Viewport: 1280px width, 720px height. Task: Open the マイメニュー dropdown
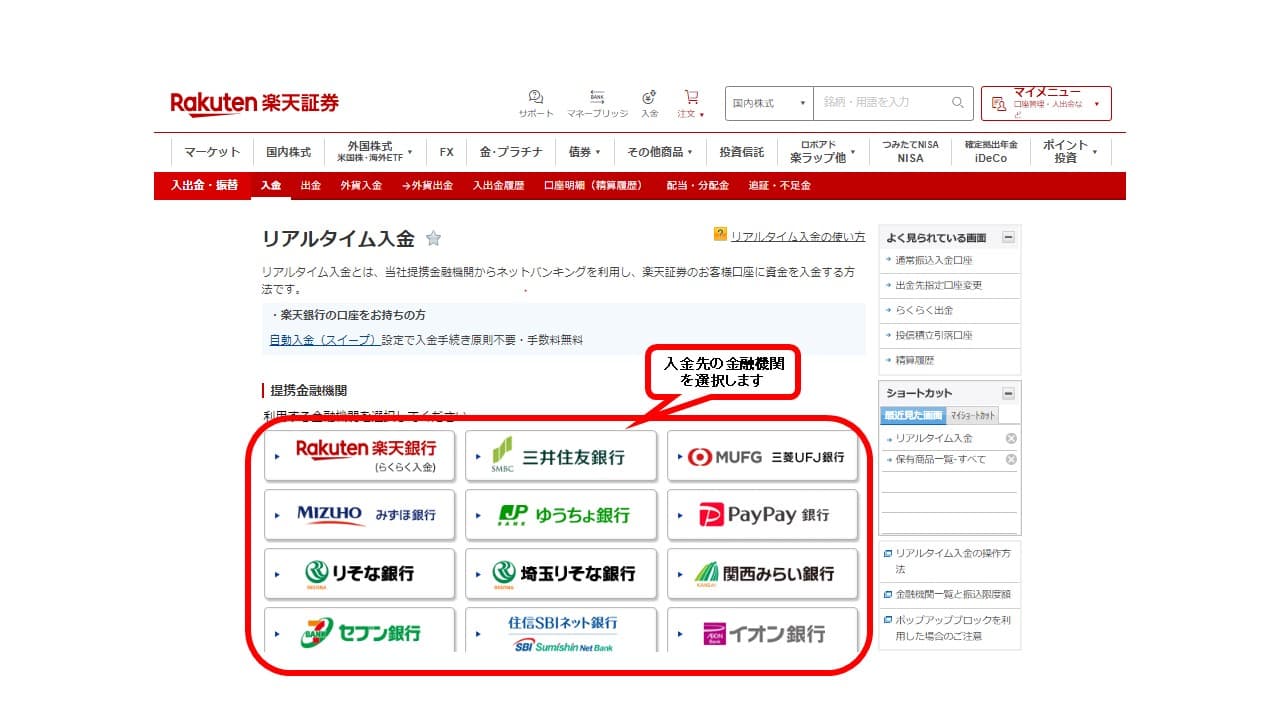pyautogui.click(x=1046, y=103)
